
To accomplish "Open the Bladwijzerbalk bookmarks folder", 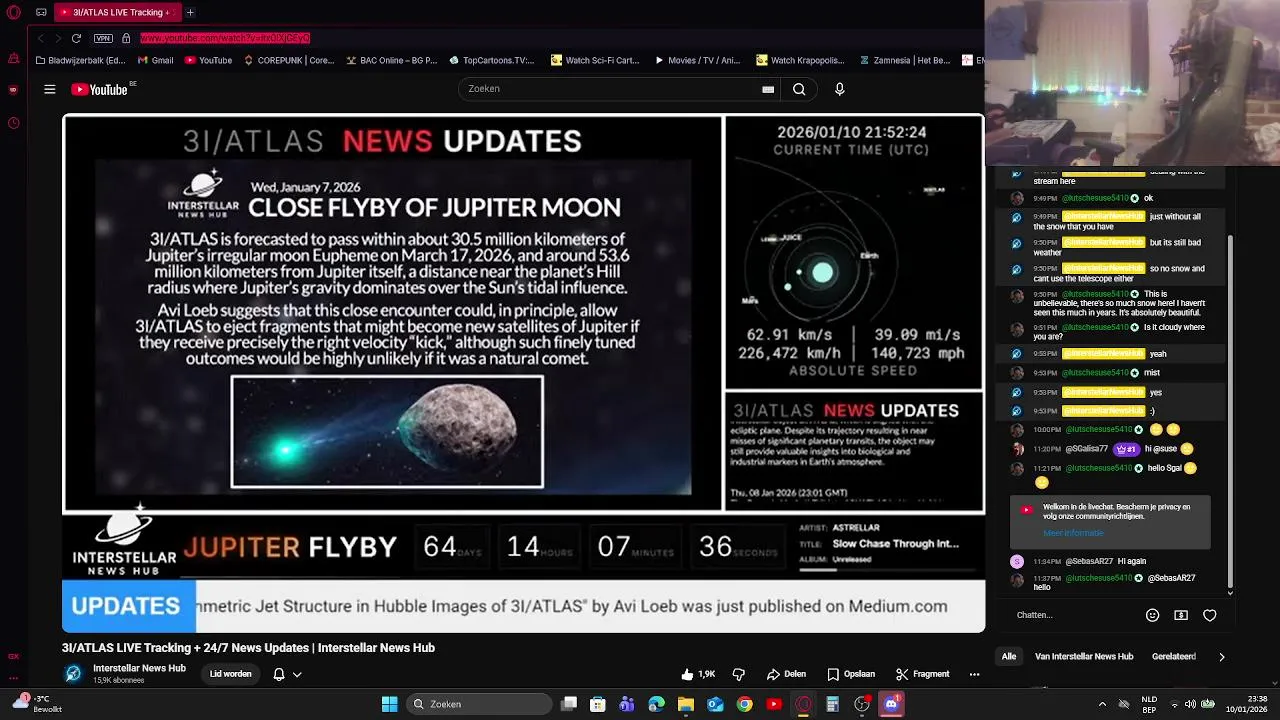I will [x=81, y=60].
